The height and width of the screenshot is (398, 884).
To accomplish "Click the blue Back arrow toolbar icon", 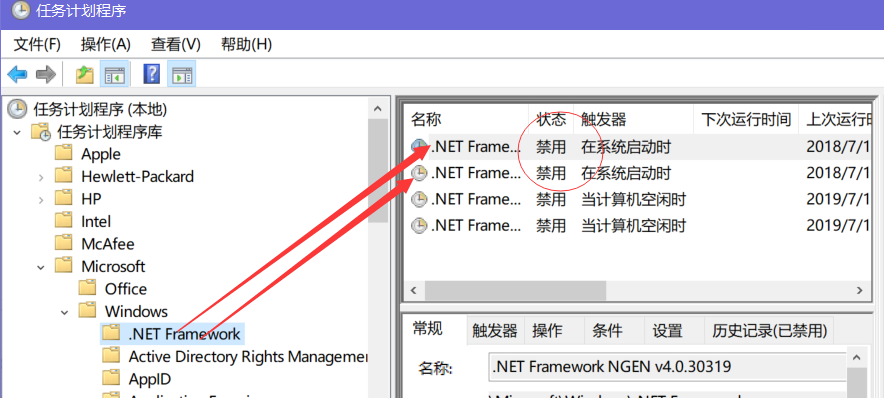I will (x=17, y=74).
